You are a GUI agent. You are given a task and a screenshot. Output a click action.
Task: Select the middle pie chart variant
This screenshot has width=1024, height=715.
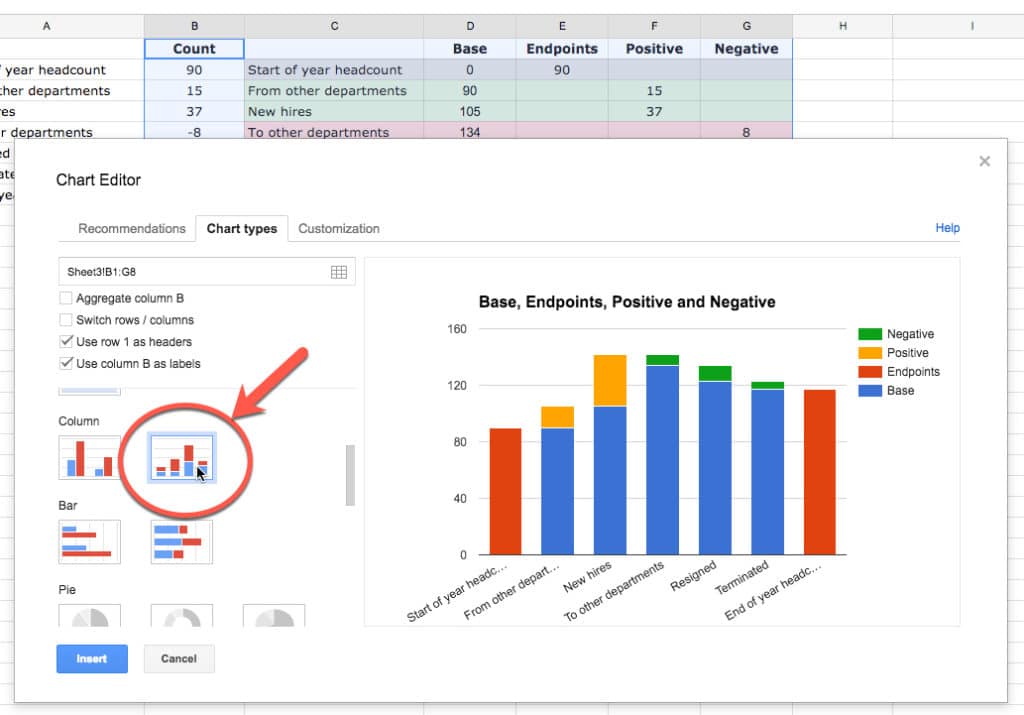pos(181,617)
